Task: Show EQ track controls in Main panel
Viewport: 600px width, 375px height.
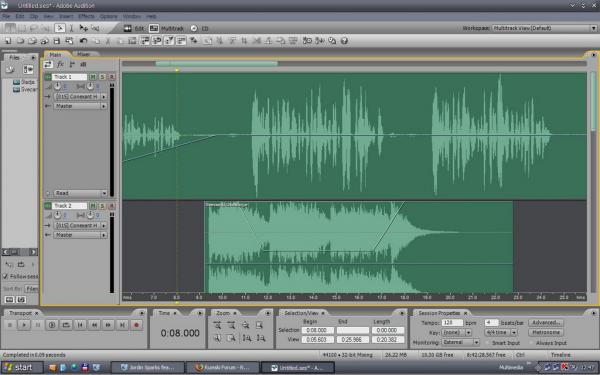Action: [x=83, y=64]
